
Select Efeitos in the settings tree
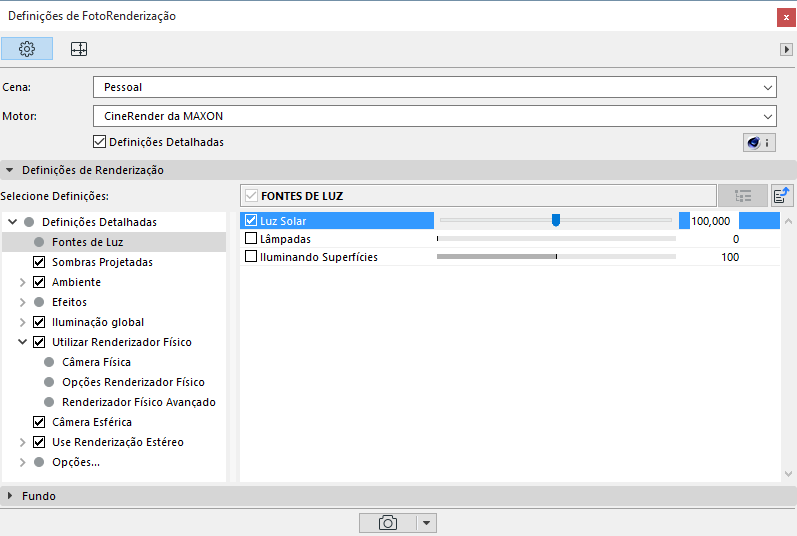(x=69, y=302)
